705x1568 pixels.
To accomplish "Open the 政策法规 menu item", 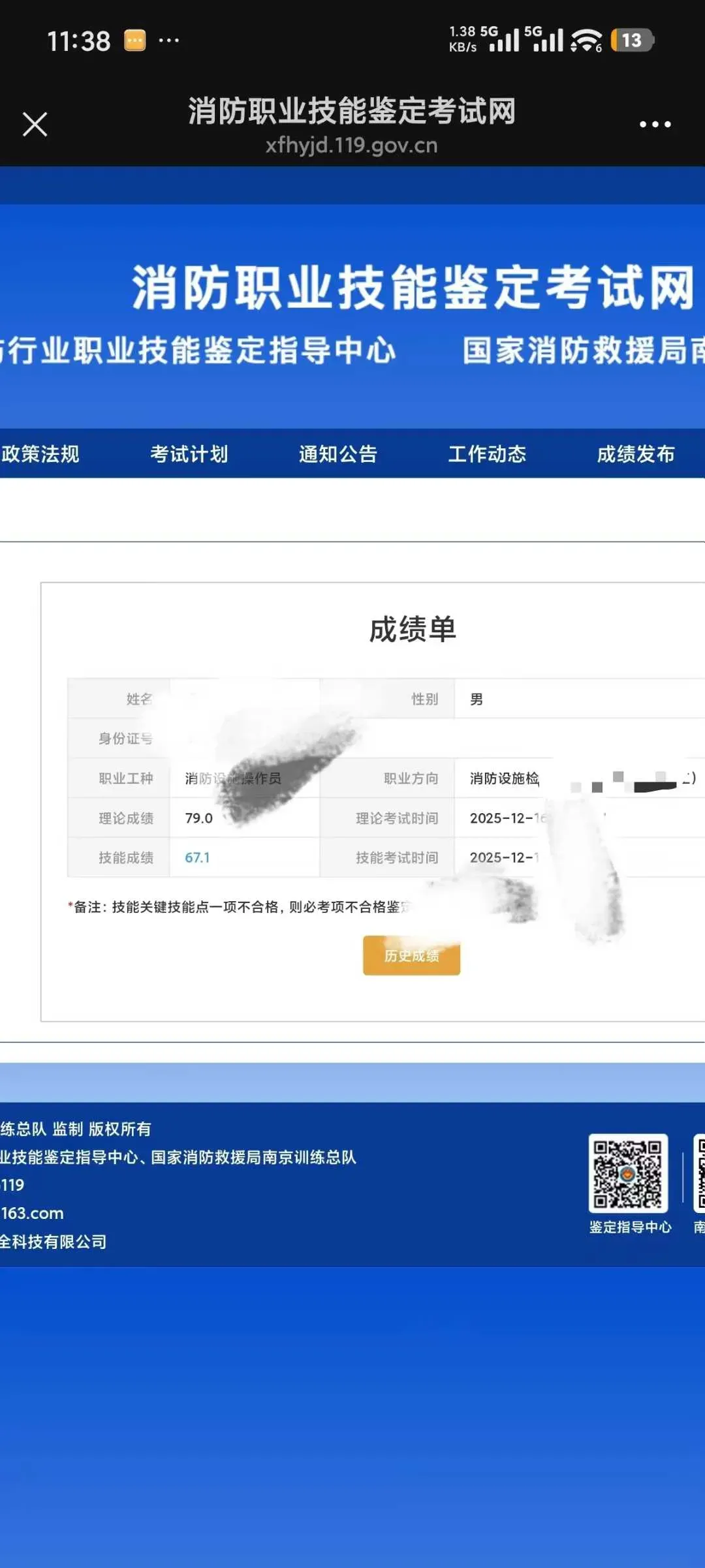I will click(x=40, y=453).
